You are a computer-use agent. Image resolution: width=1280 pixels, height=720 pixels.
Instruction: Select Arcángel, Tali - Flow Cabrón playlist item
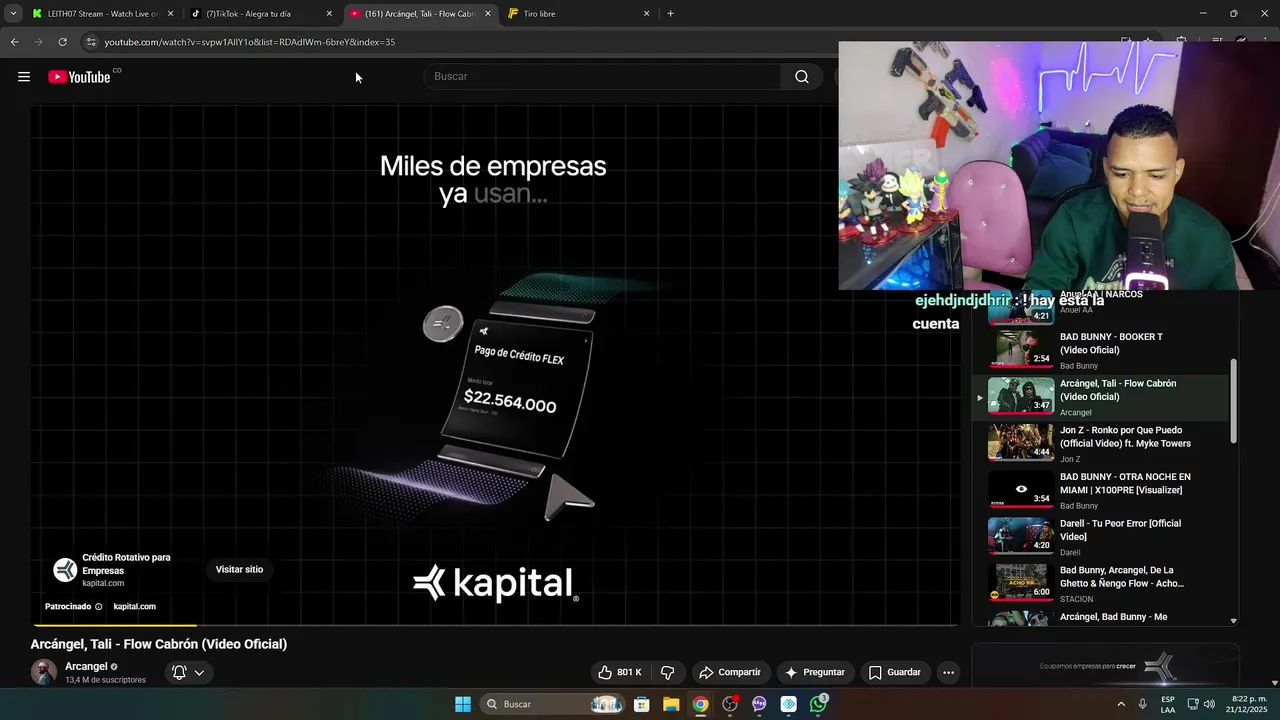(1100, 397)
